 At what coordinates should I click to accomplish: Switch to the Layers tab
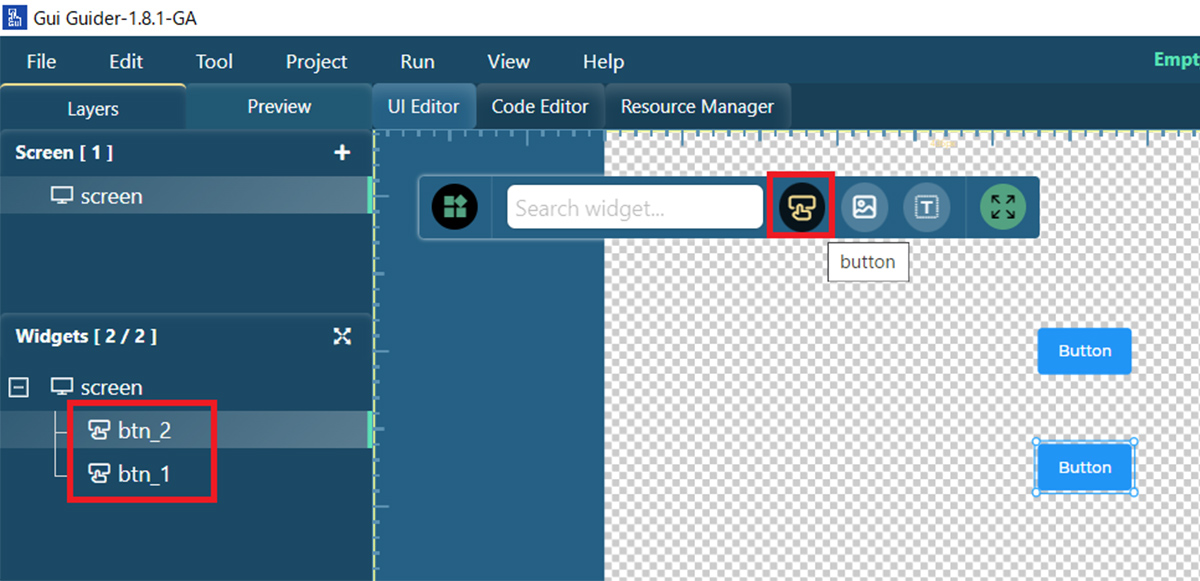tap(93, 108)
